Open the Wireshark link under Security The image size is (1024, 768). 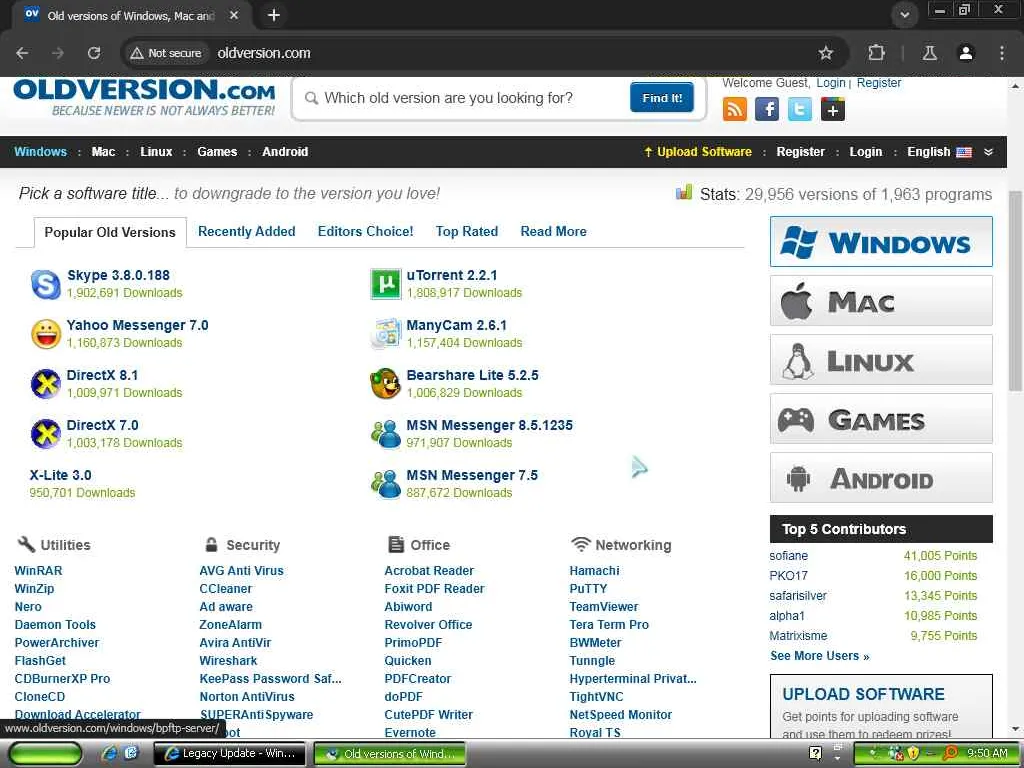[x=228, y=661]
